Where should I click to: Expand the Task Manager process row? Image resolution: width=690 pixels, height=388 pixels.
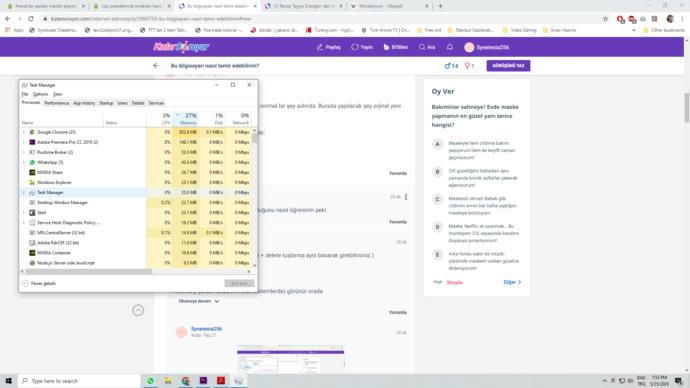coord(23,192)
